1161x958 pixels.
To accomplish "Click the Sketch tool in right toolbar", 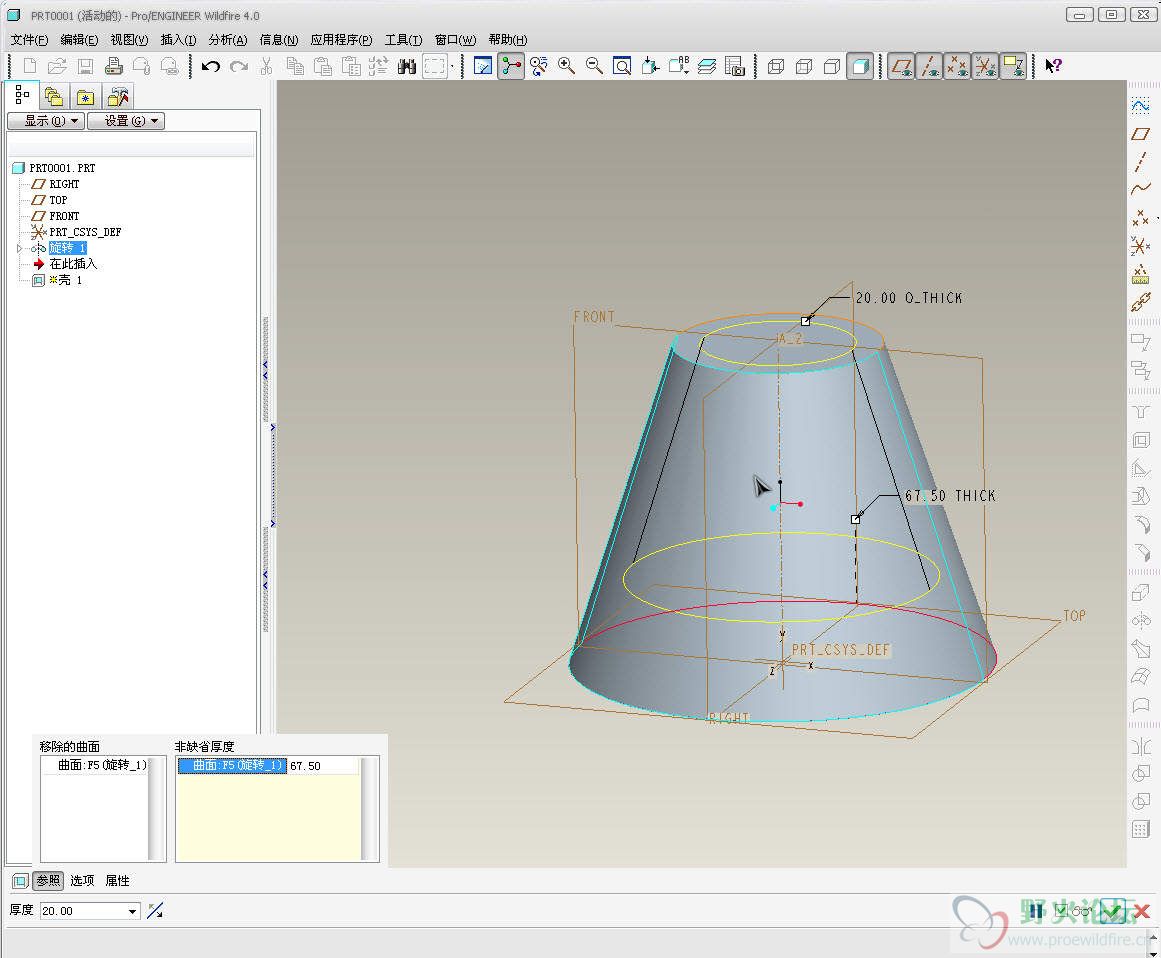I will coord(1140,106).
